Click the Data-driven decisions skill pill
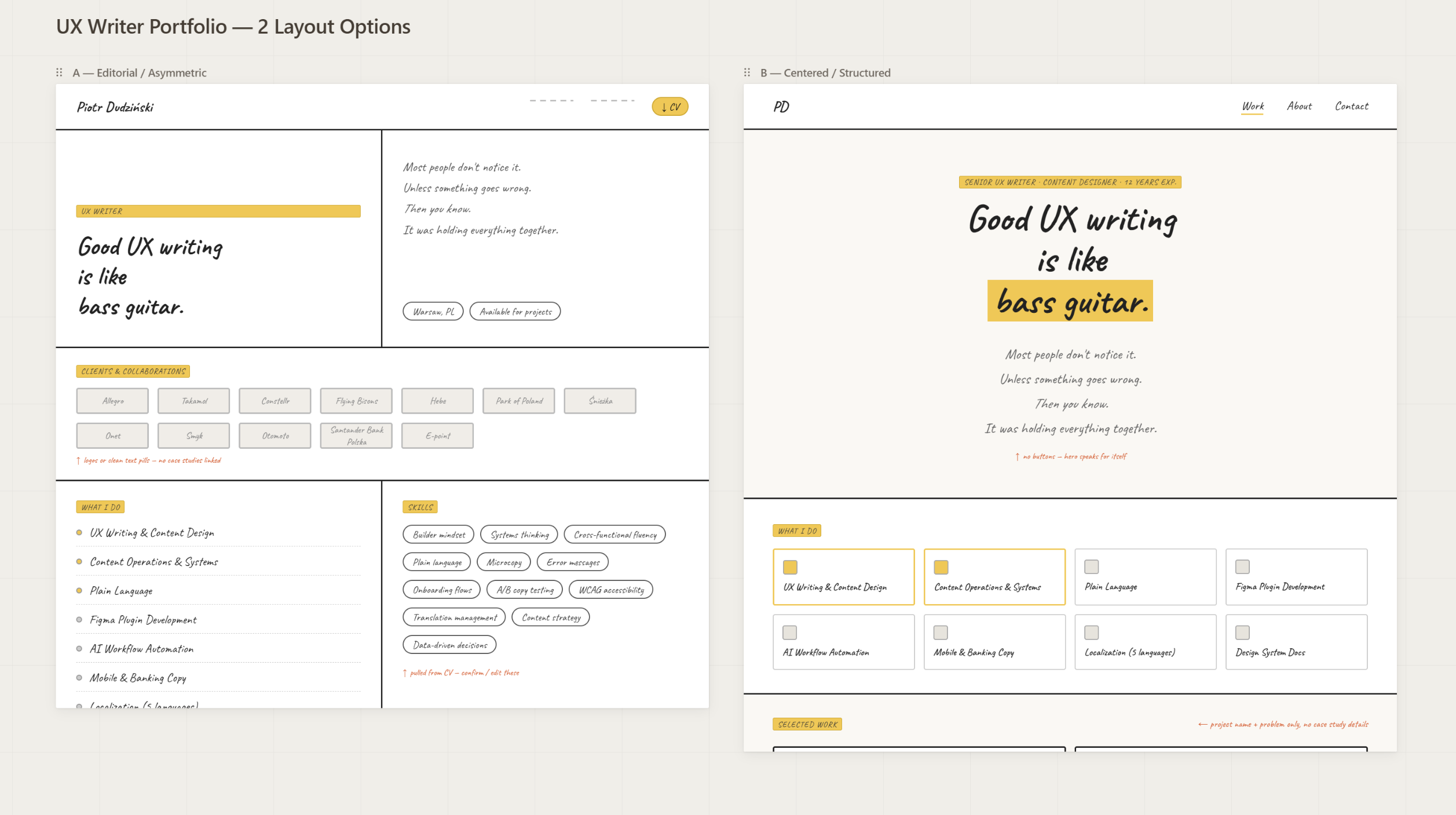 449,645
